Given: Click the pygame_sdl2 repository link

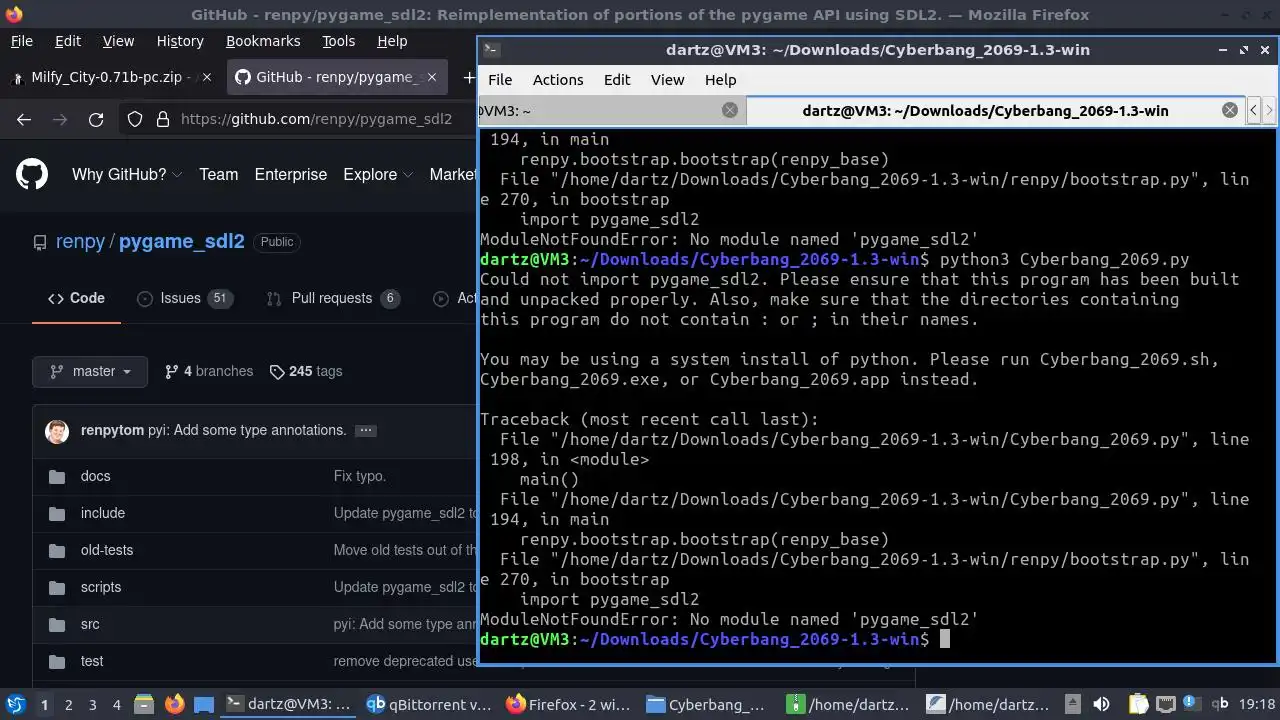Looking at the screenshot, I should (182, 242).
